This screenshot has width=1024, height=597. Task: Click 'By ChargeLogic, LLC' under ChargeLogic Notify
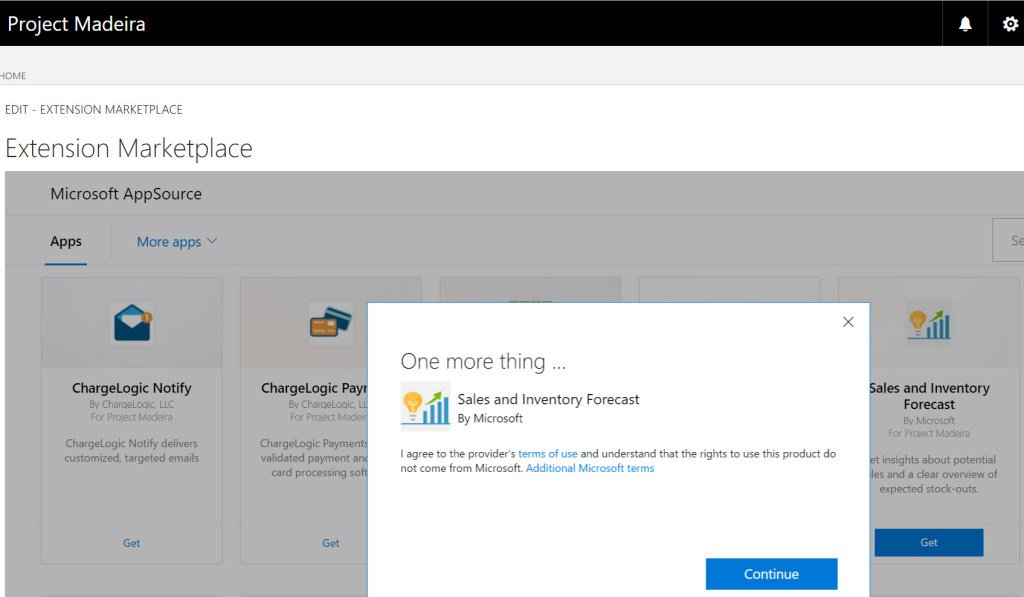[131, 404]
